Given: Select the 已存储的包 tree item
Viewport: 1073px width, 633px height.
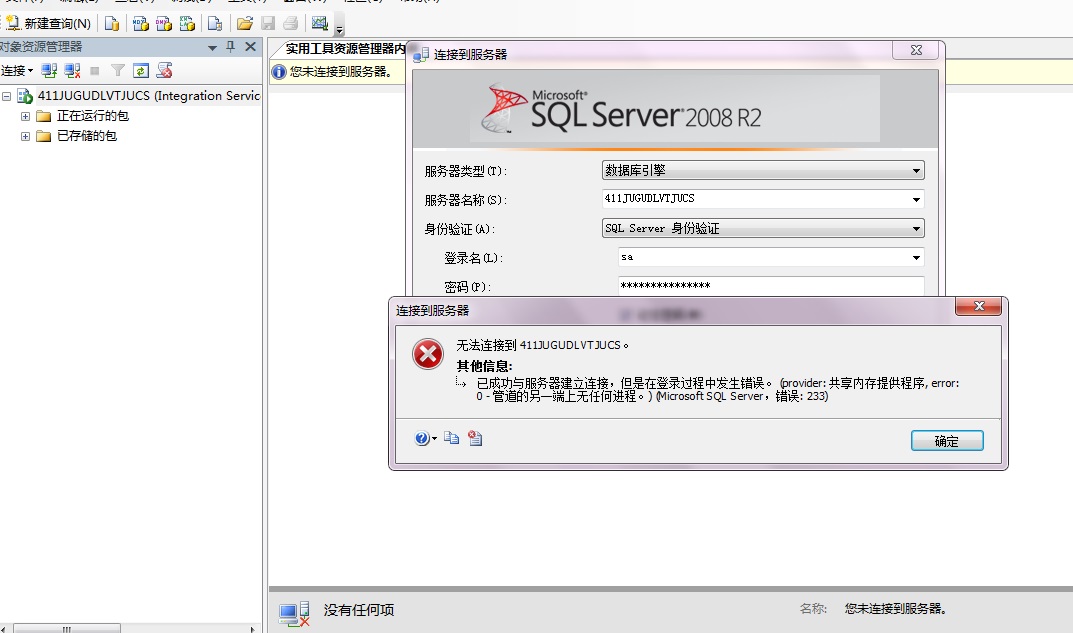Looking at the screenshot, I should coord(86,135).
